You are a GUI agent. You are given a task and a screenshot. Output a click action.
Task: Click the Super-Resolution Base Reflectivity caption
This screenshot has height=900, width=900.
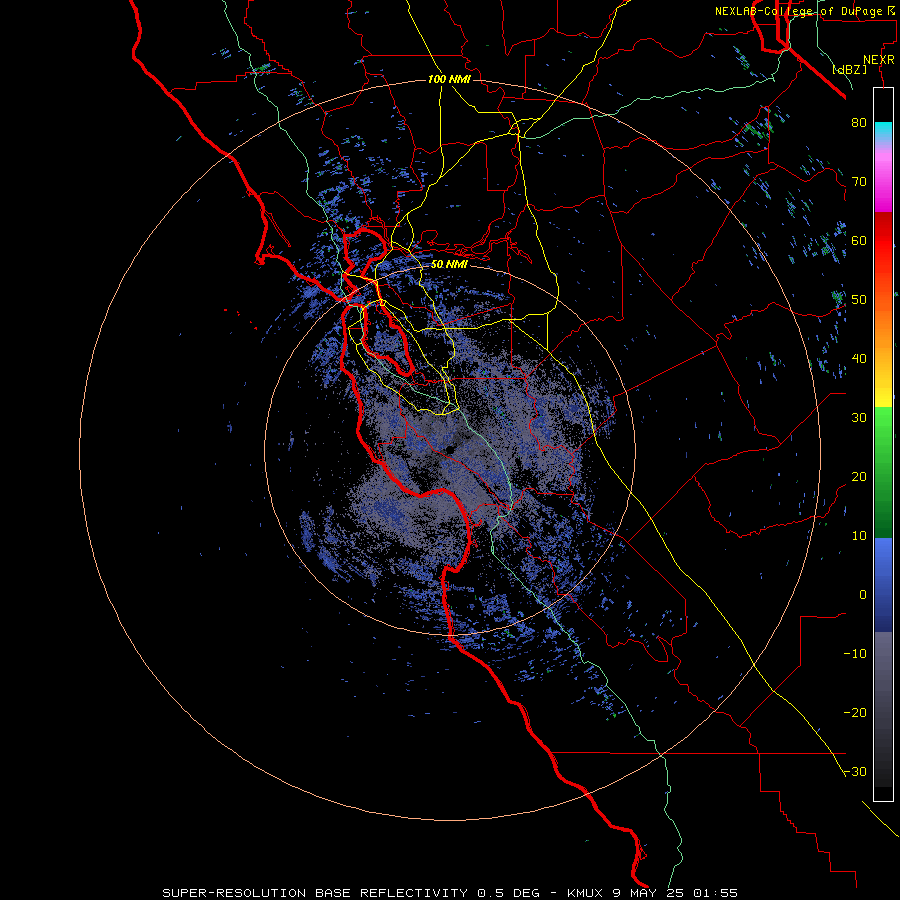(x=449, y=893)
